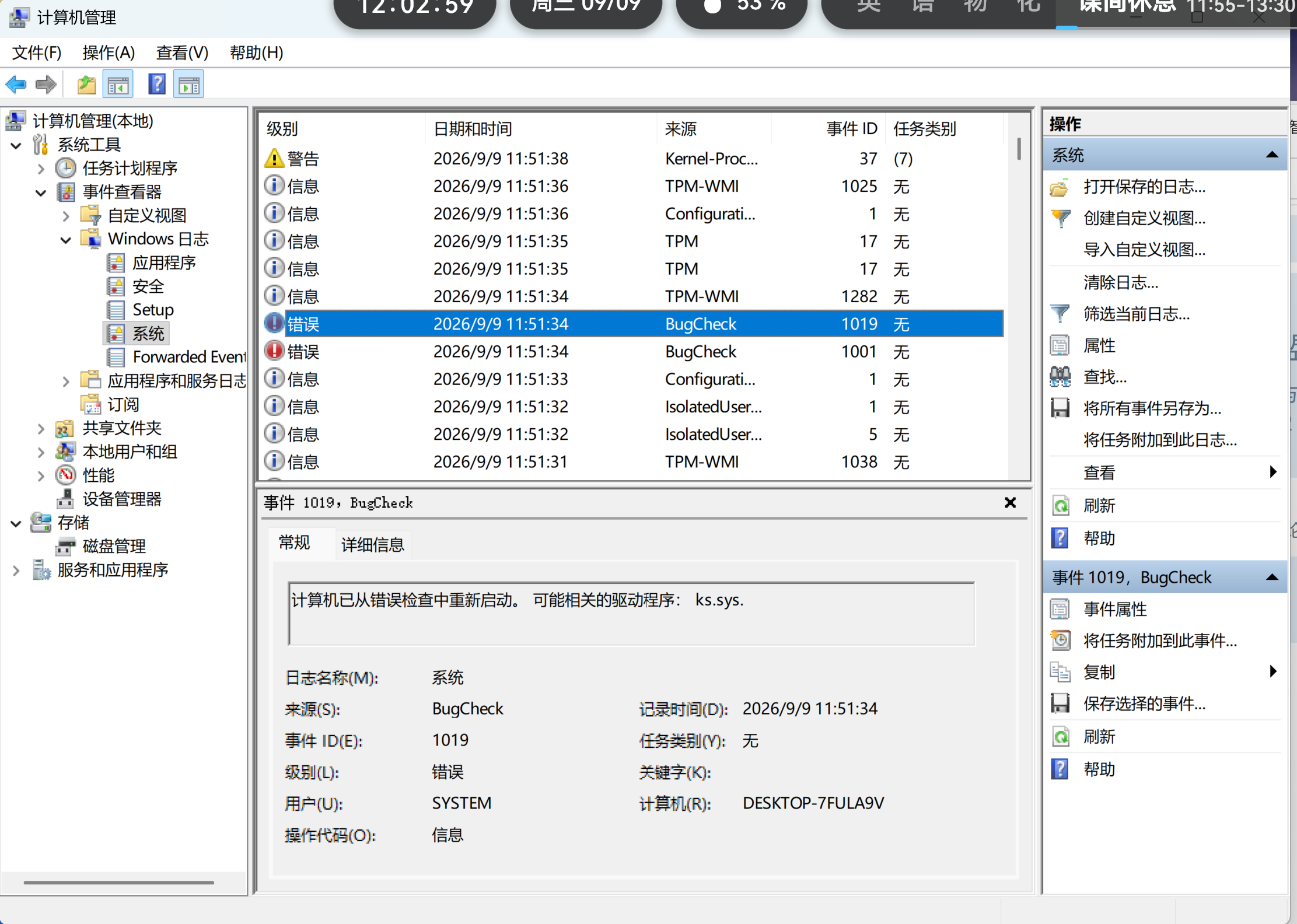Click the Forward arrow toolbar icon
The height and width of the screenshot is (924, 1297).
pos(46,85)
